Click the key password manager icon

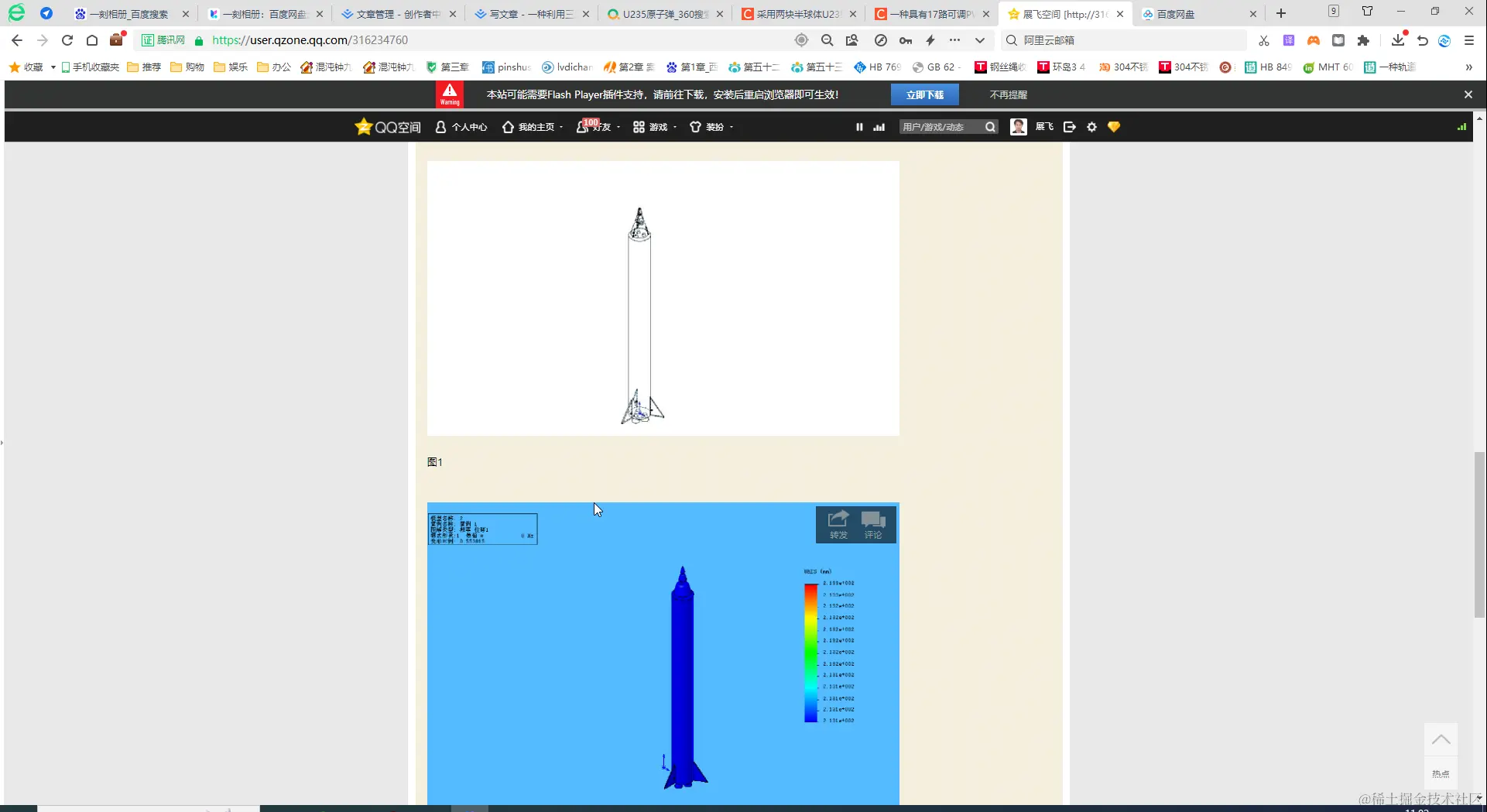pos(906,40)
